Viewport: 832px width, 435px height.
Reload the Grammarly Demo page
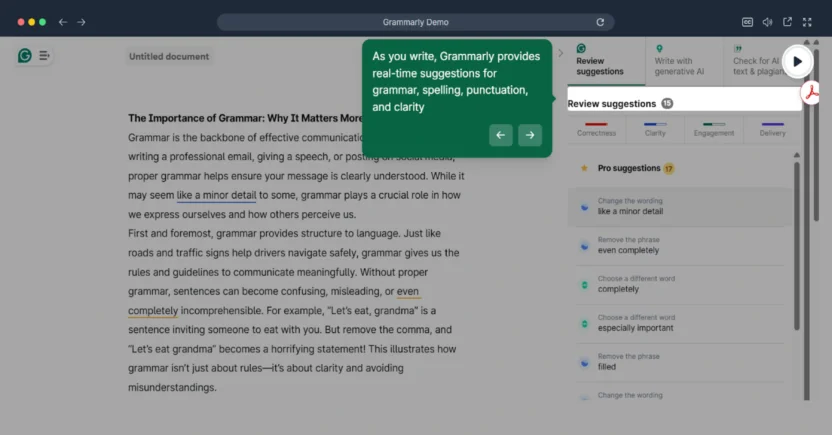(x=600, y=22)
